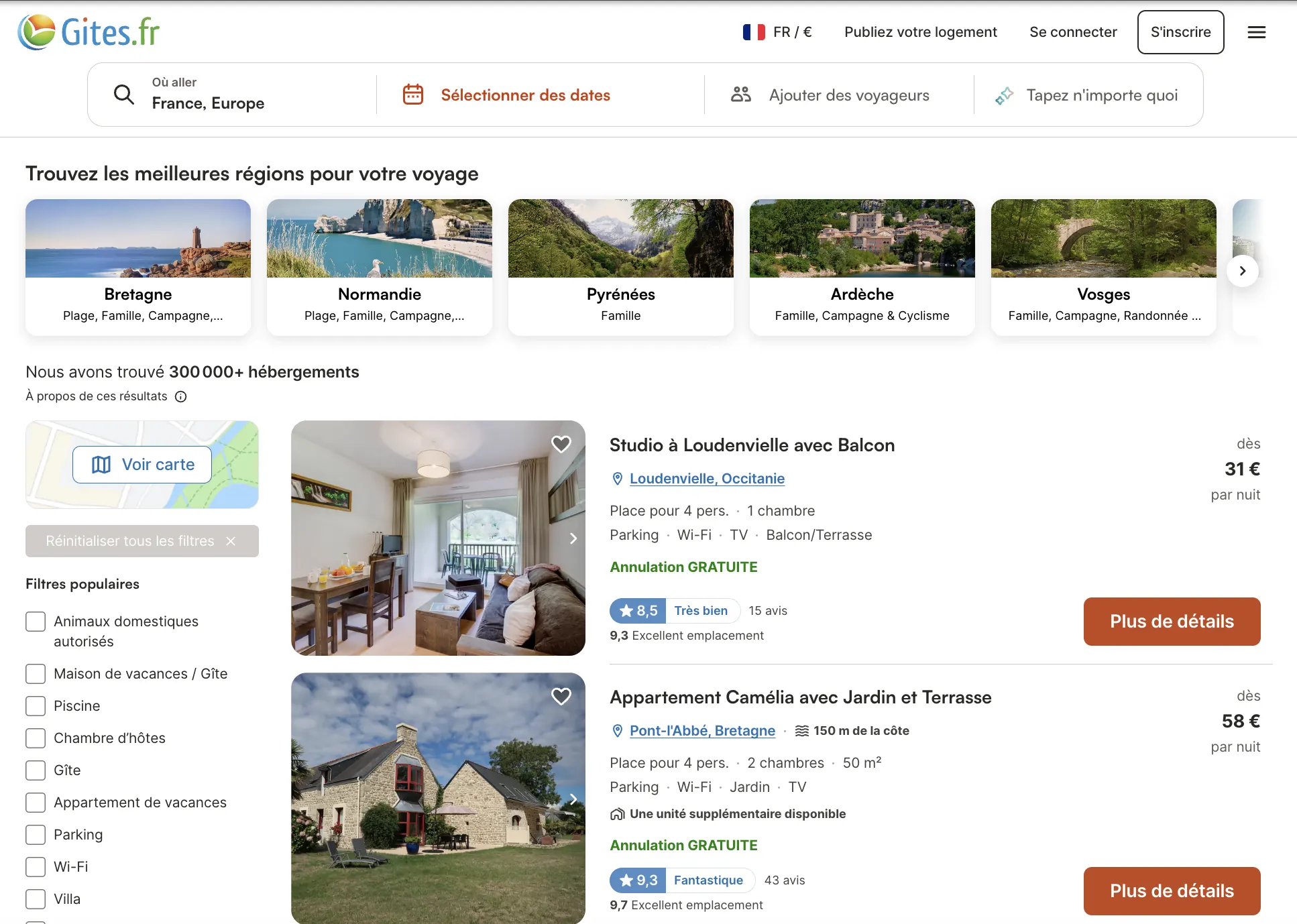Check the Parking filter
1297x924 pixels.
[36, 835]
